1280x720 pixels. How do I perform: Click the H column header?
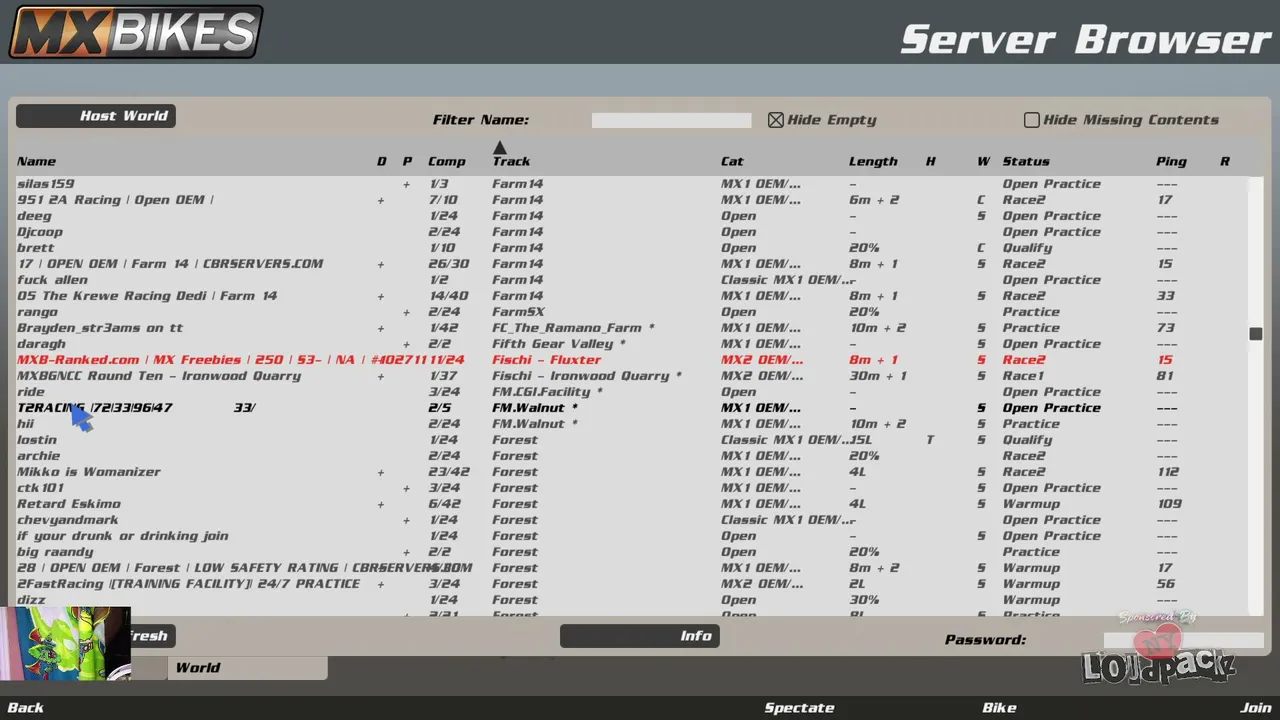click(x=930, y=161)
